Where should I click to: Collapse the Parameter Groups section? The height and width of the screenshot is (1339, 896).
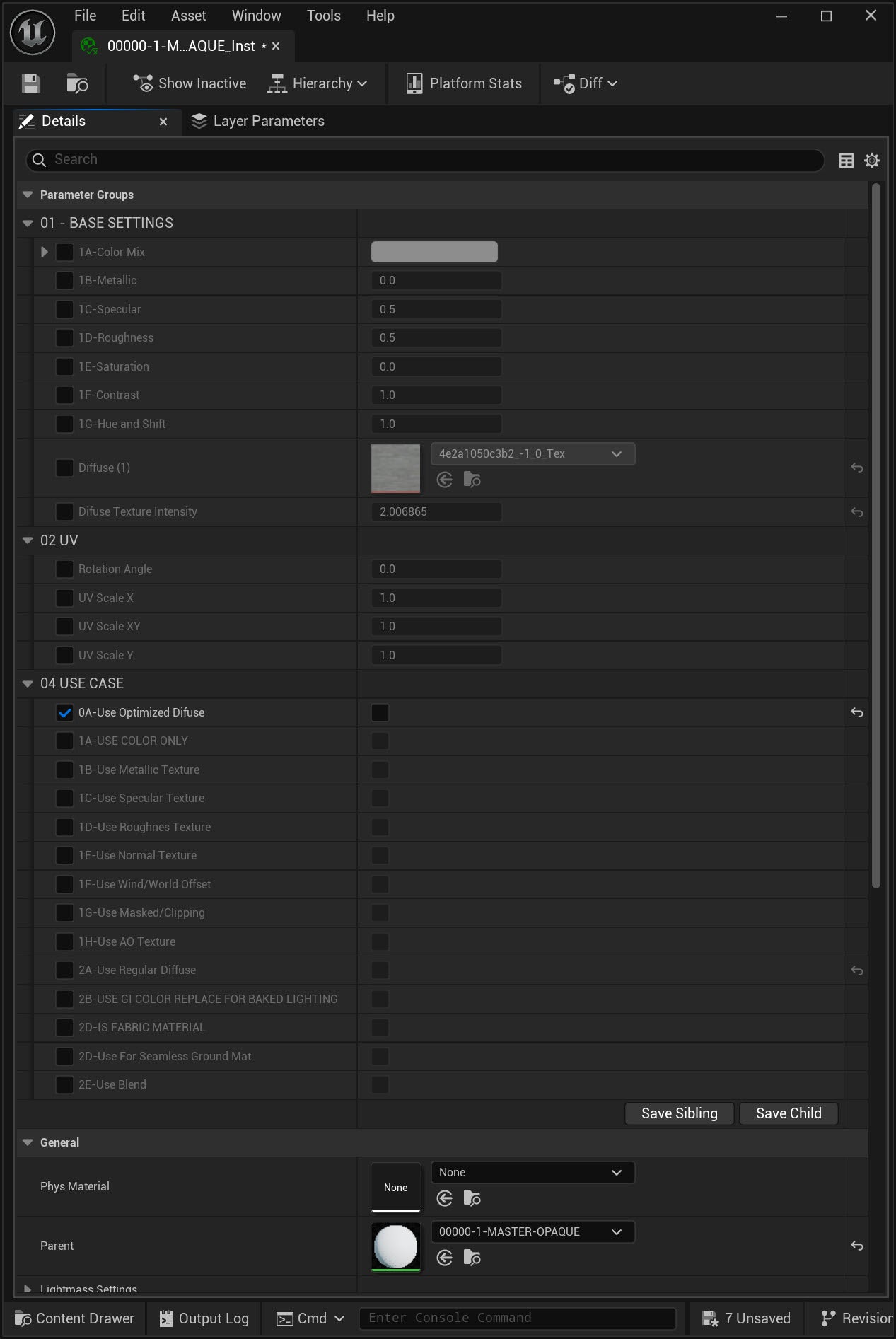pos(28,195)
